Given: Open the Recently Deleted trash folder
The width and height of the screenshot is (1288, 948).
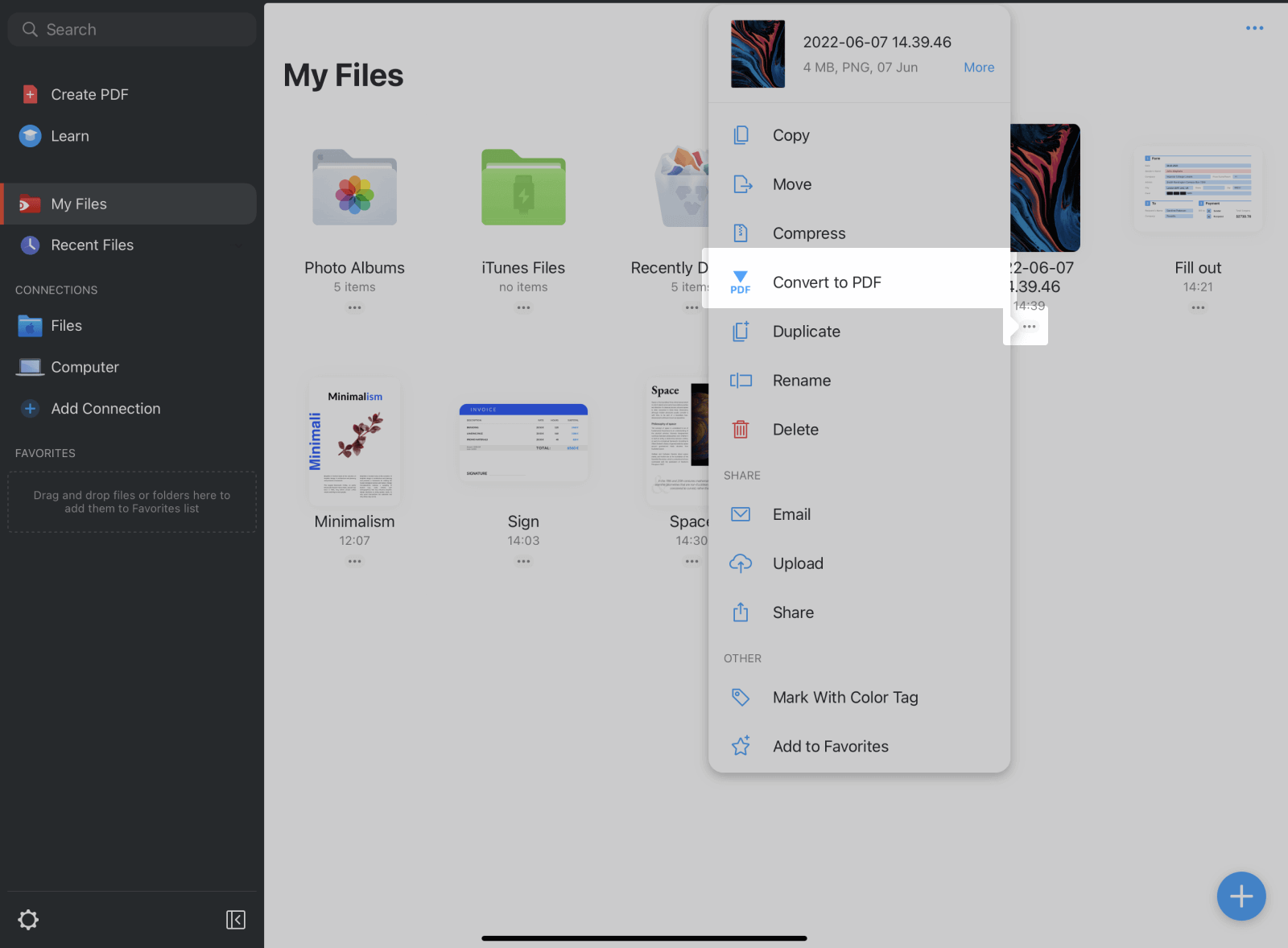Looking at the screenshot, I should pos(683,188).
